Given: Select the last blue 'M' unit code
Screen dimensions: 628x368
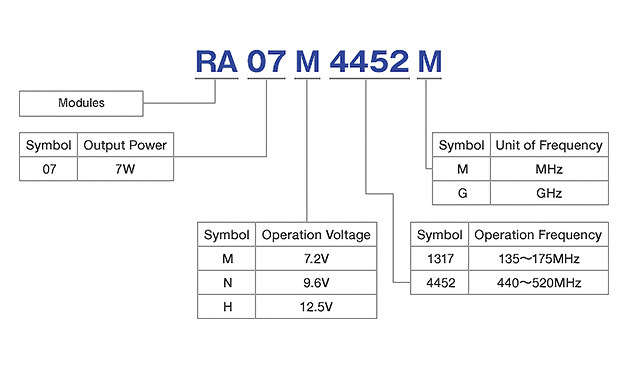Looking at the screenshot, I should 429,62.
